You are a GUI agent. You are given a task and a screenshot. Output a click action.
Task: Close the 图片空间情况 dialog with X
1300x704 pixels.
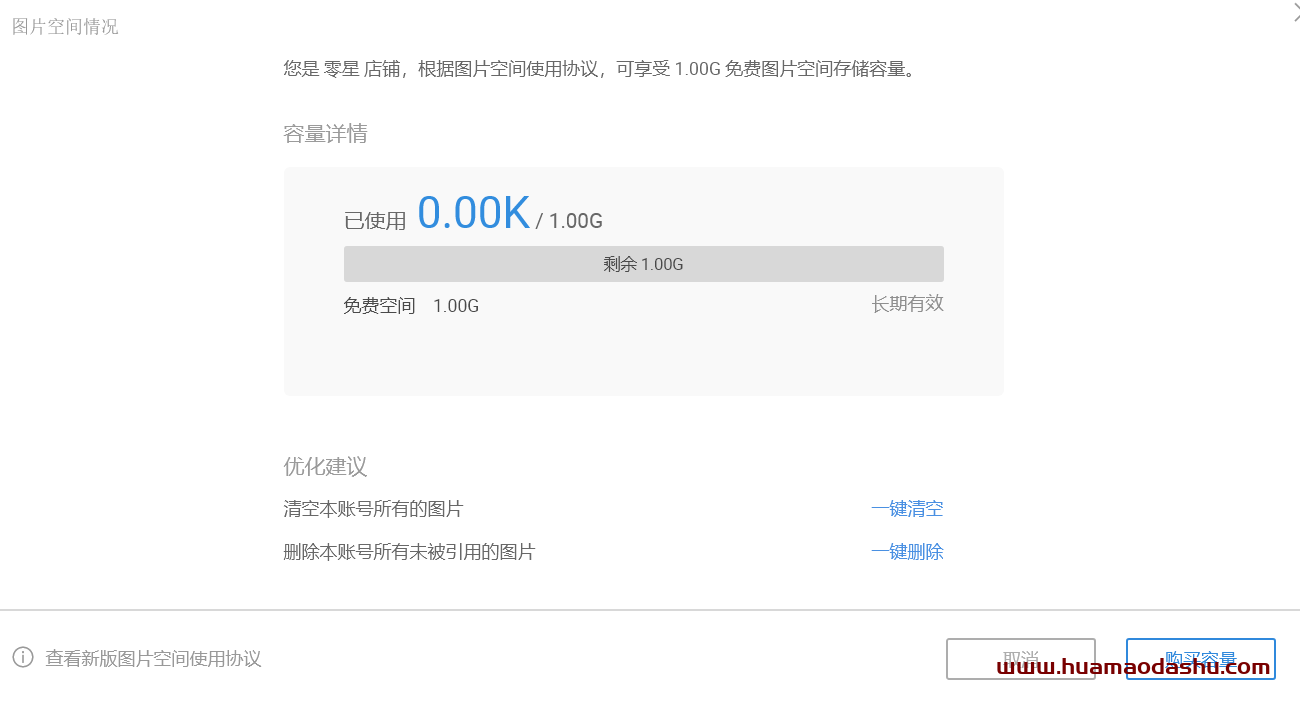click(x=1296, y=12)
